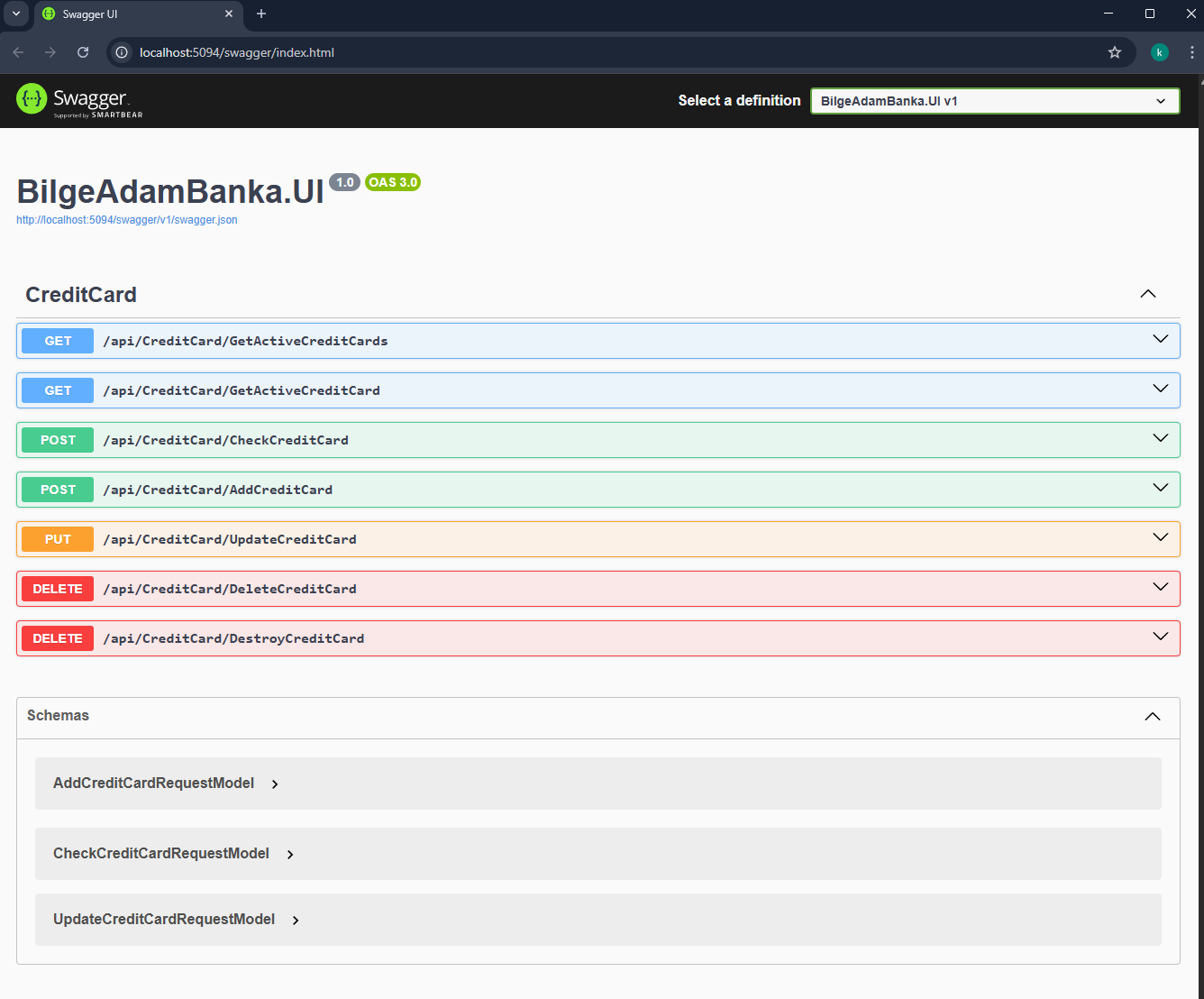Screen dimensions: 1204x999
Task: Expand the PUT UpdateCreditCard endpoint
Action: pos(229,539)
